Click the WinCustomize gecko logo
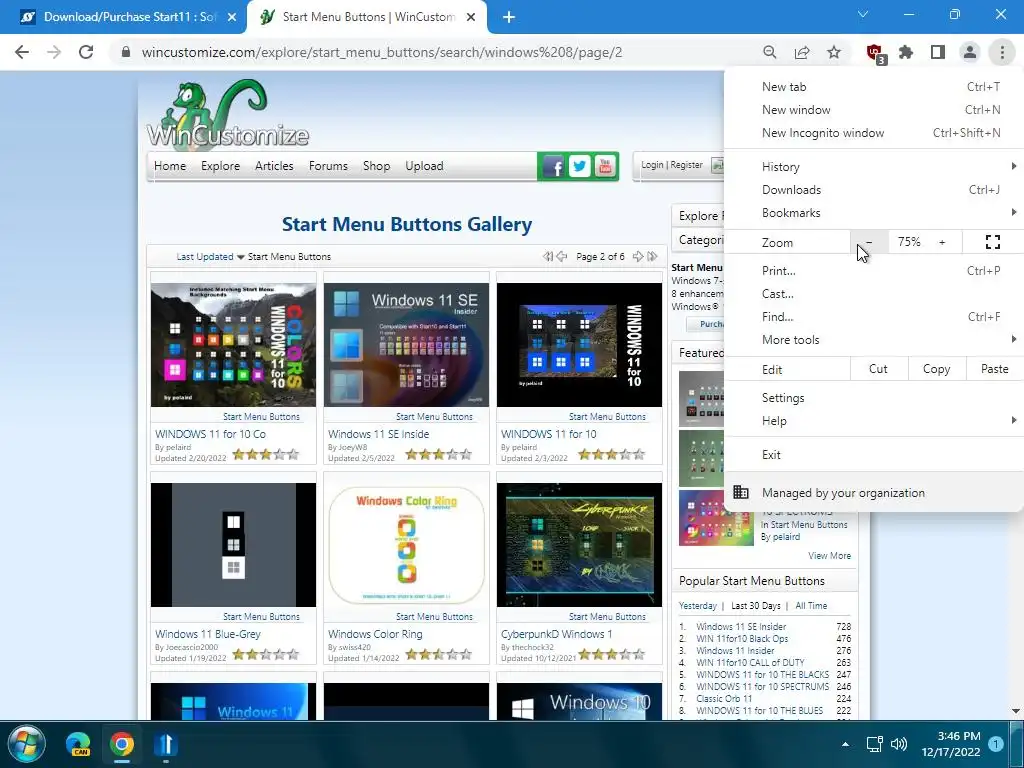This screenshot has height=768, width=1024. (227, 115)
